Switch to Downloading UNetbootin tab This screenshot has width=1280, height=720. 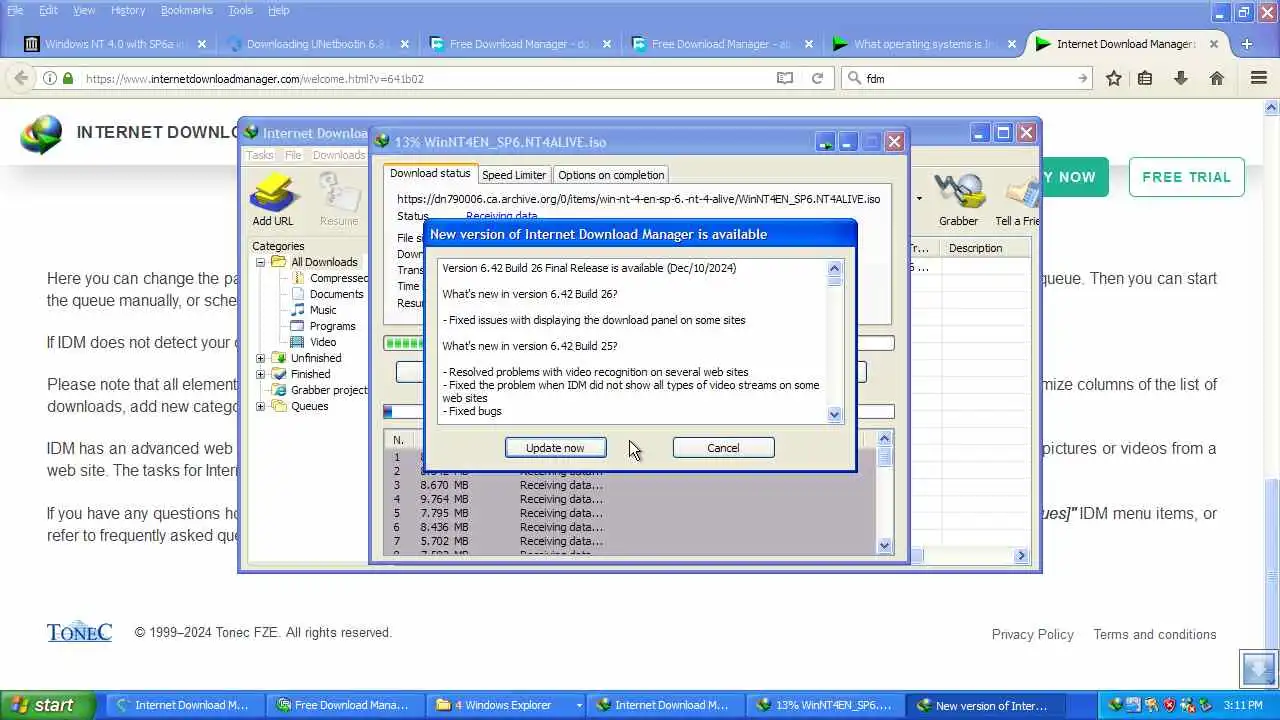tap(317, 44)
